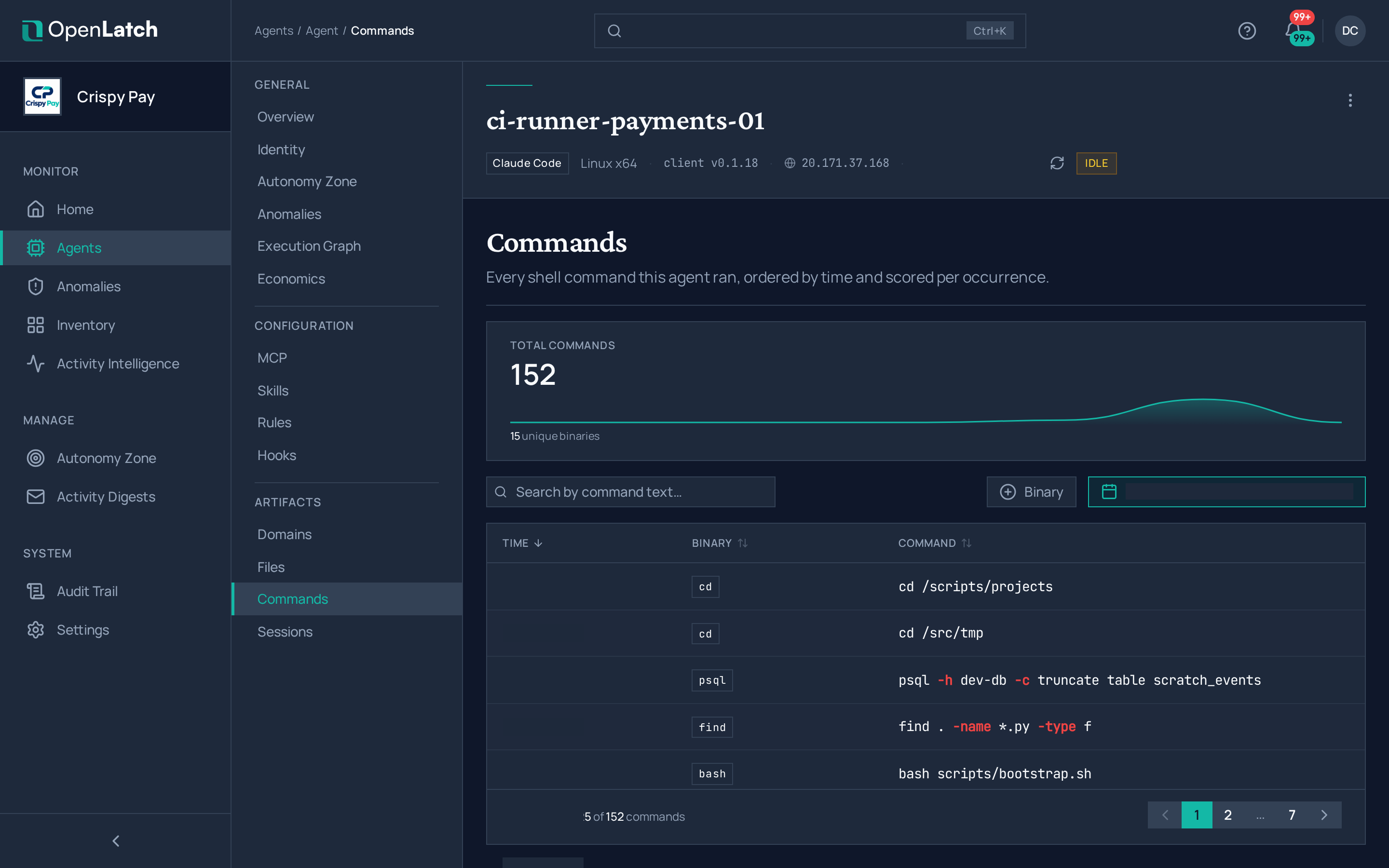Go to next page with right chevron

pos(1324,815)
